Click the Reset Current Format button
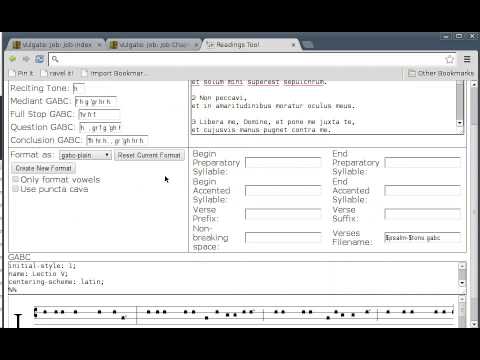Screen dimensions: 480x360 [x=149, y=155]
